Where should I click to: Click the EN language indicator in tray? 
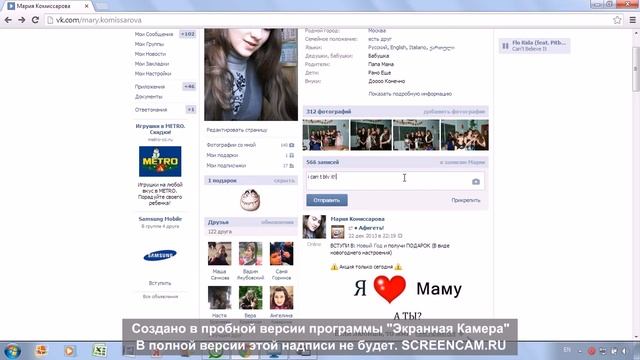567,350
